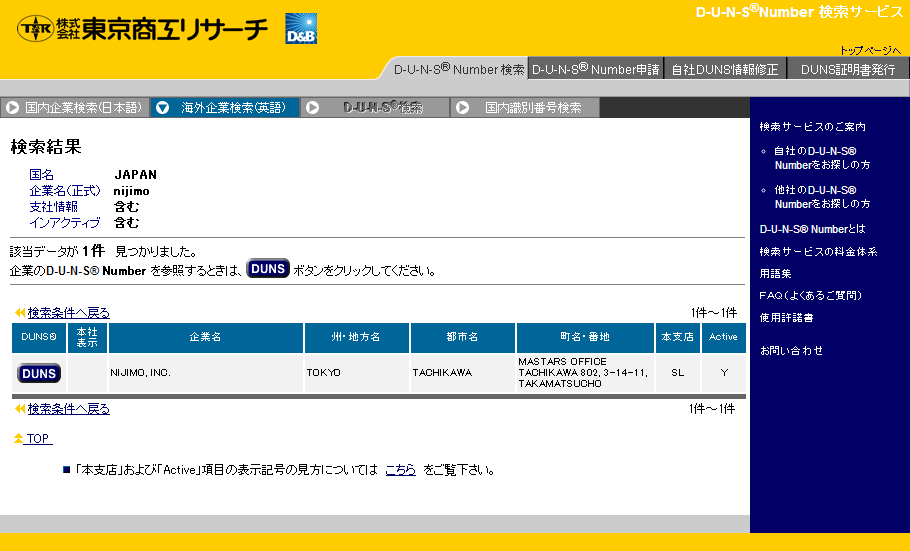Click the TOP link
The width and height of the screenshot is (910, 551).
pos(38,439)
